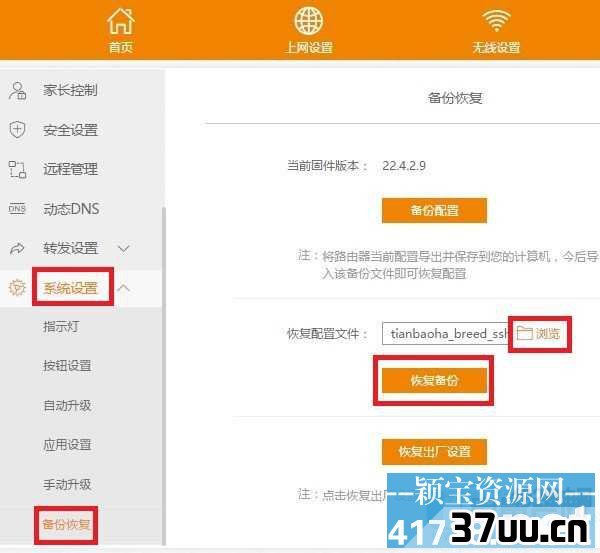Click the security shield icon
600x553 pixels.
pyautogui.click(x=17, y=130)
